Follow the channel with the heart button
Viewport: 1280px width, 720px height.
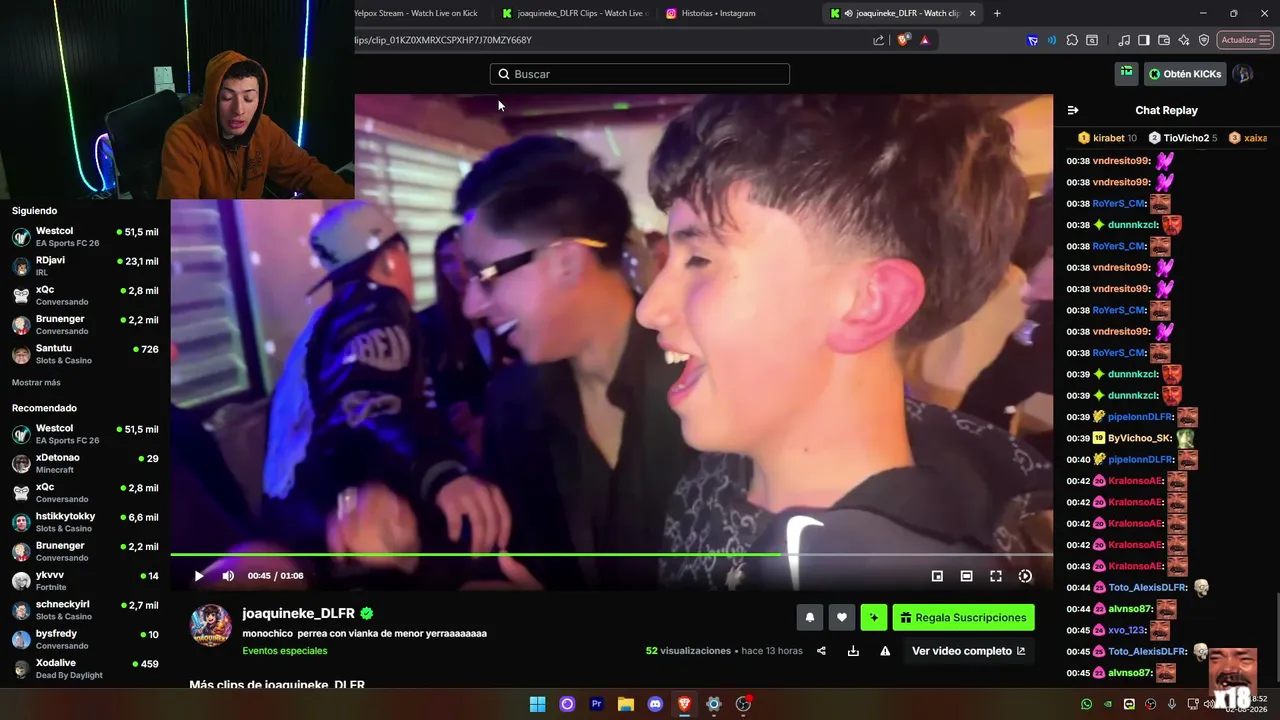[x=842, y=618]
